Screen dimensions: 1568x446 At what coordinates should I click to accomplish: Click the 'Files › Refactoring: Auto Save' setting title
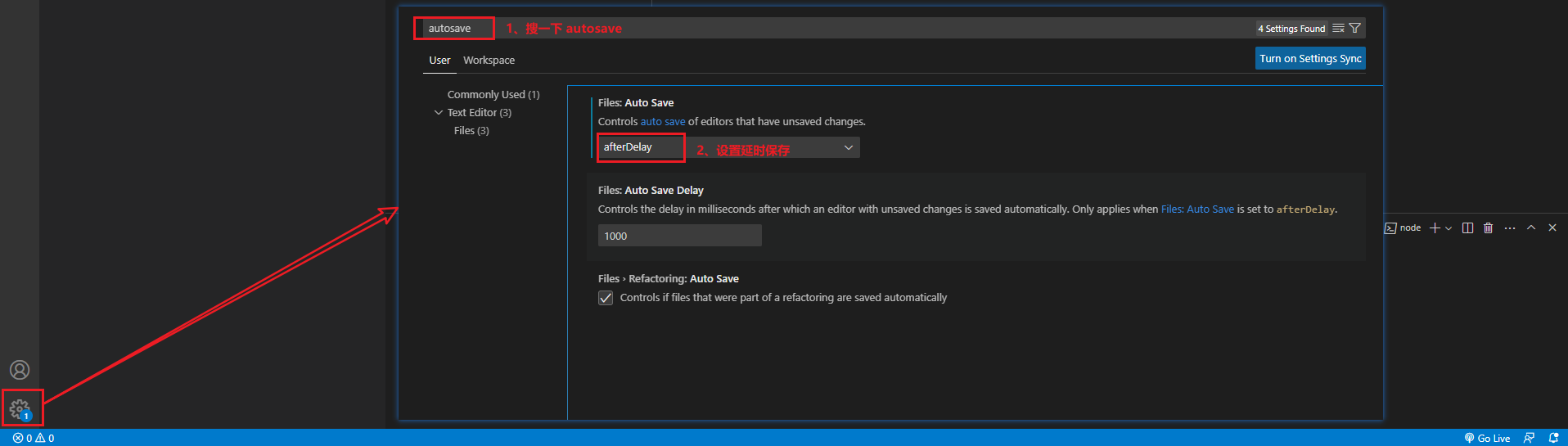669,278
